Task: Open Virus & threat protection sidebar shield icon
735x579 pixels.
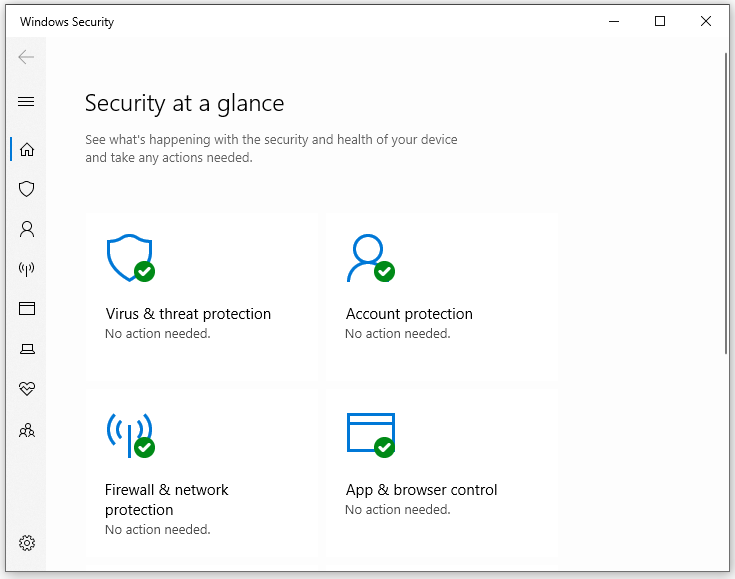Action: coord(27,189)
